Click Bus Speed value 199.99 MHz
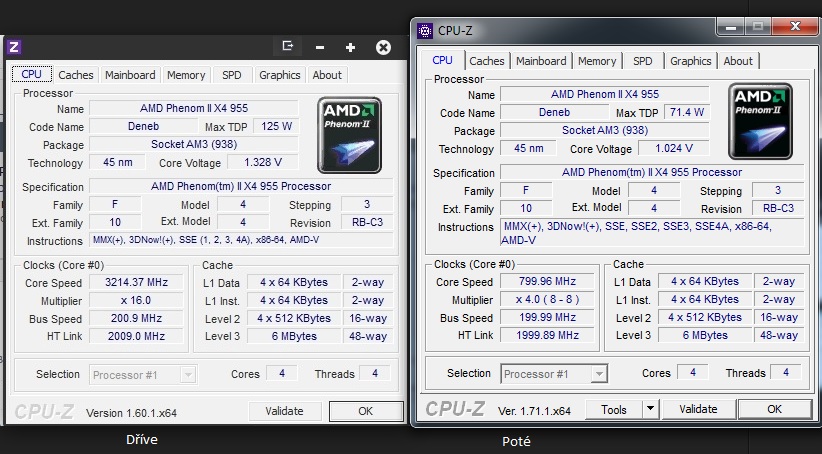The image size is (822, 454). (x=547, y=317)
